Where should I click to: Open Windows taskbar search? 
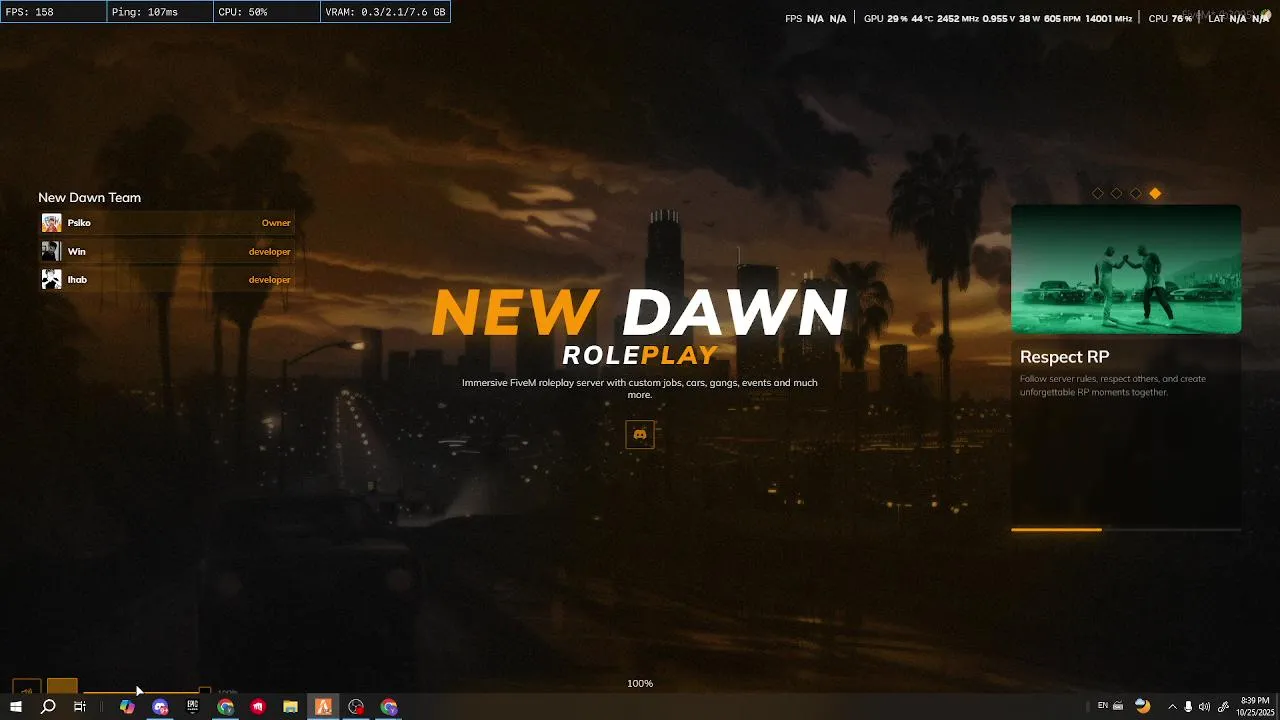(x=48, y=707)
